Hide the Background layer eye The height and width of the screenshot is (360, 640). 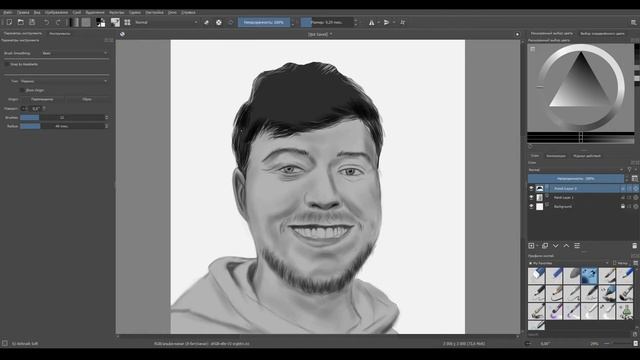531,207
